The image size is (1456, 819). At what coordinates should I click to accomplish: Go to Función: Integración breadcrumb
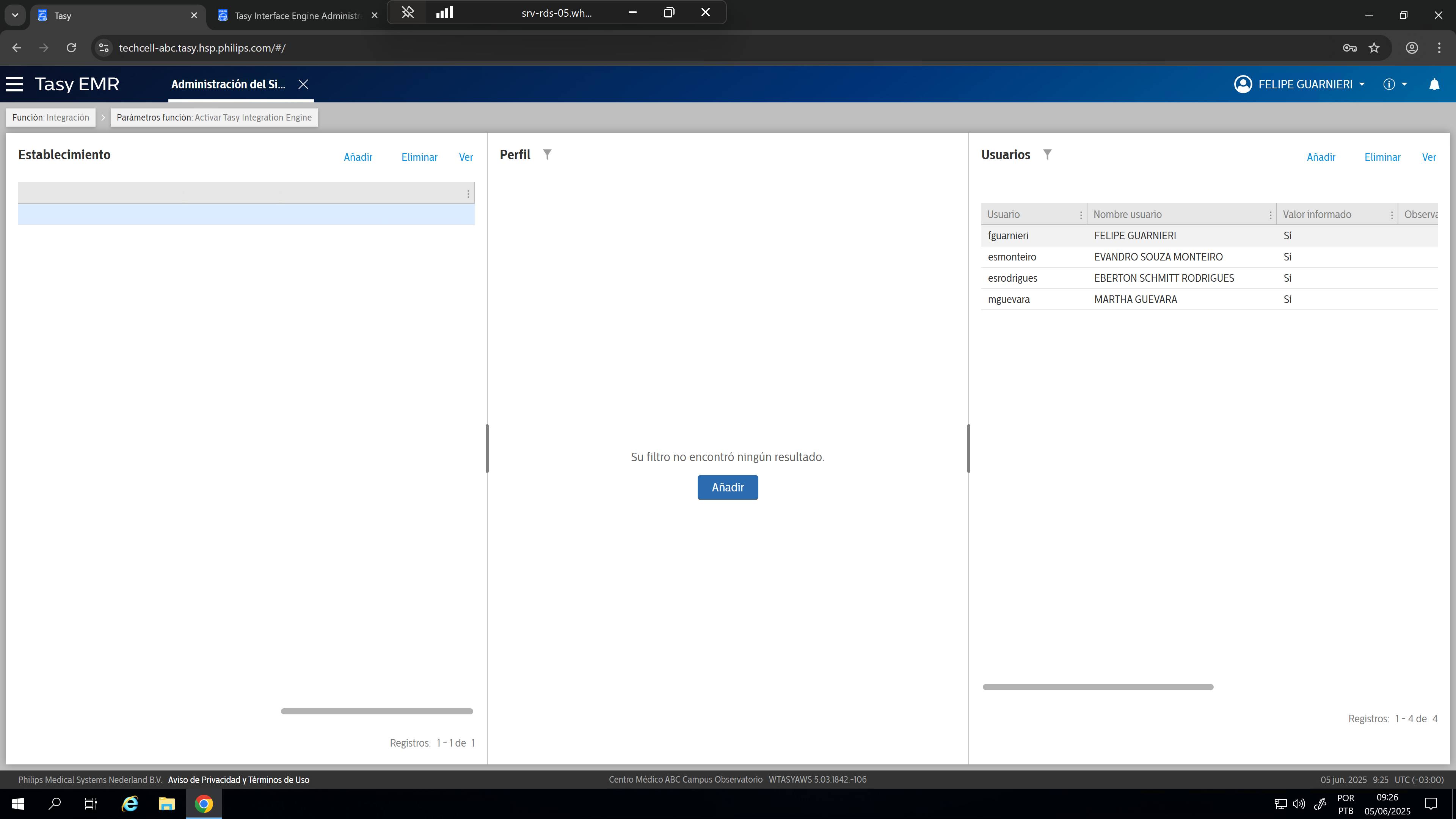pyautogui.click(x=51, y=118)
